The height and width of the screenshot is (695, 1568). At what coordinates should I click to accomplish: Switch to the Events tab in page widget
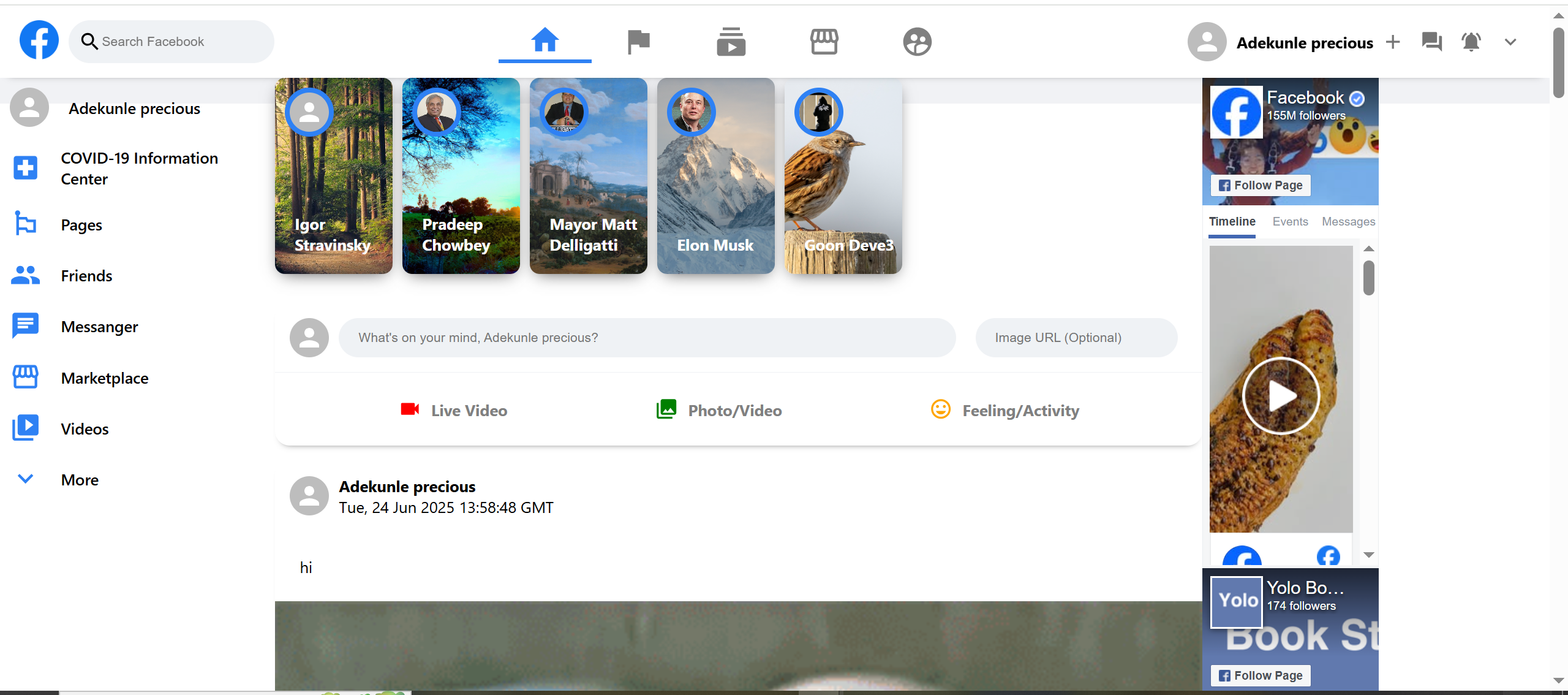coord(1290,222)
